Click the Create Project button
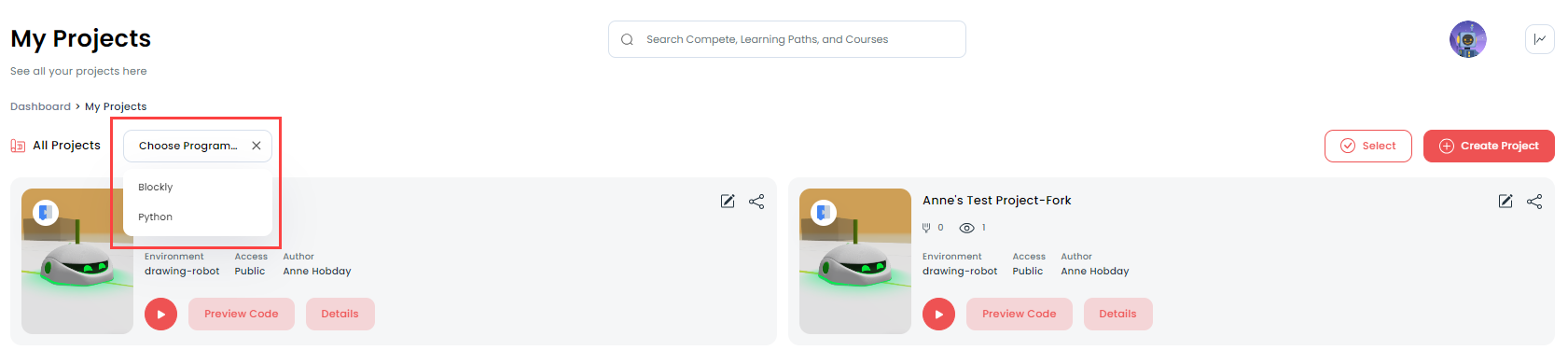Viewport: 1568px width, 364px height. [1489, 146]
